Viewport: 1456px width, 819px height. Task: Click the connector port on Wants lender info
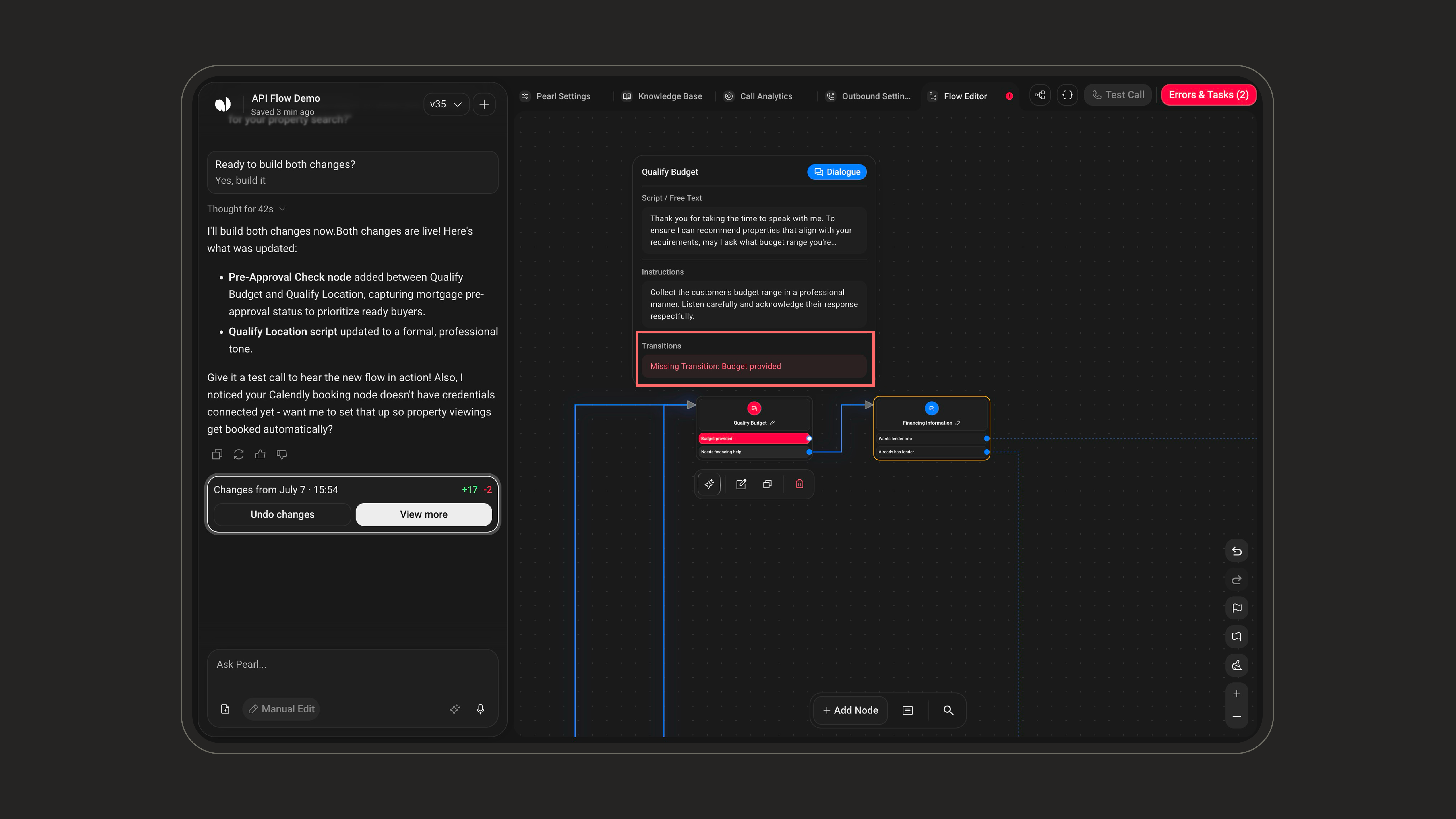987,439
